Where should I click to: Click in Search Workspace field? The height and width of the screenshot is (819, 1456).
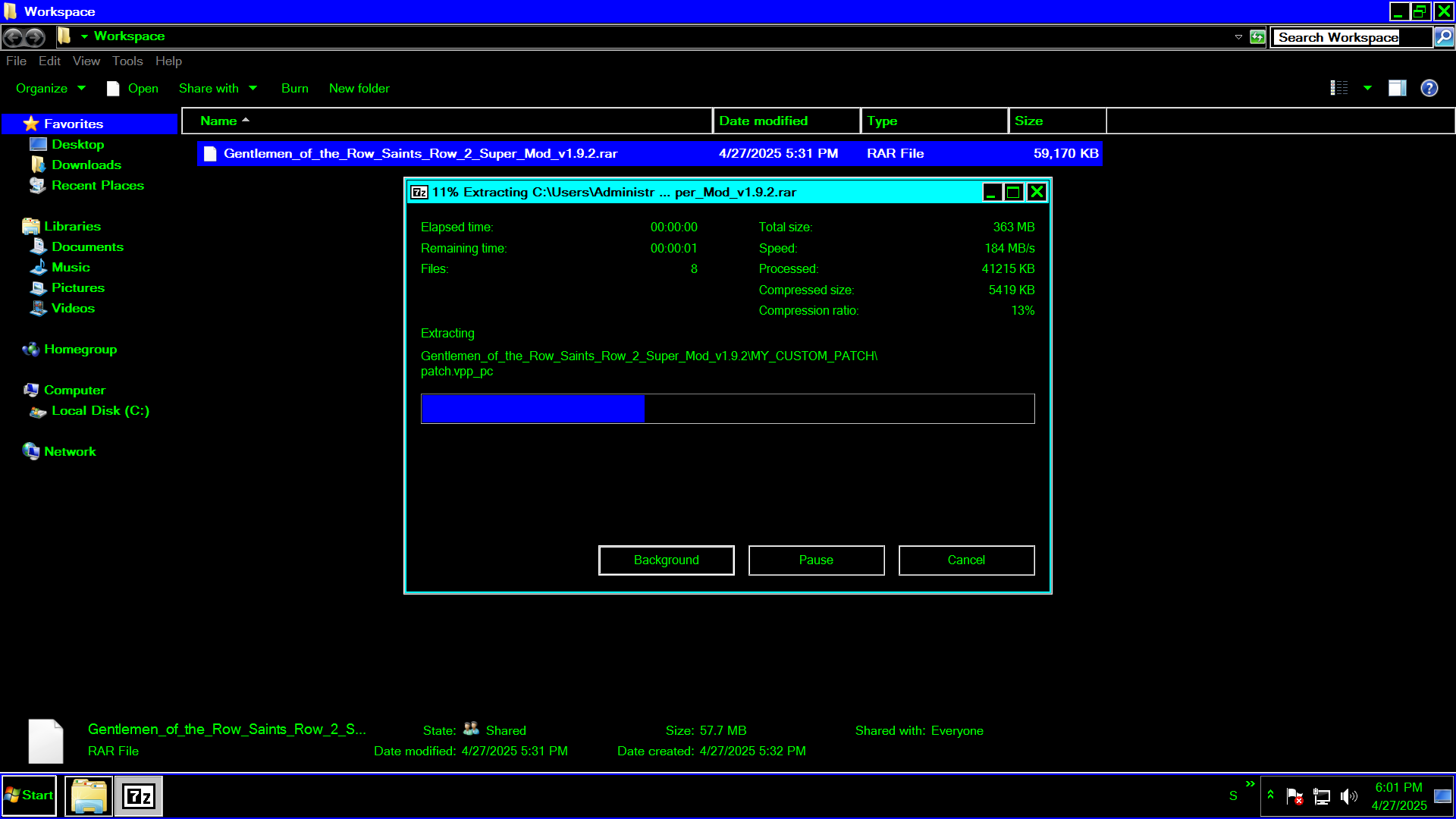(1352, 37)
